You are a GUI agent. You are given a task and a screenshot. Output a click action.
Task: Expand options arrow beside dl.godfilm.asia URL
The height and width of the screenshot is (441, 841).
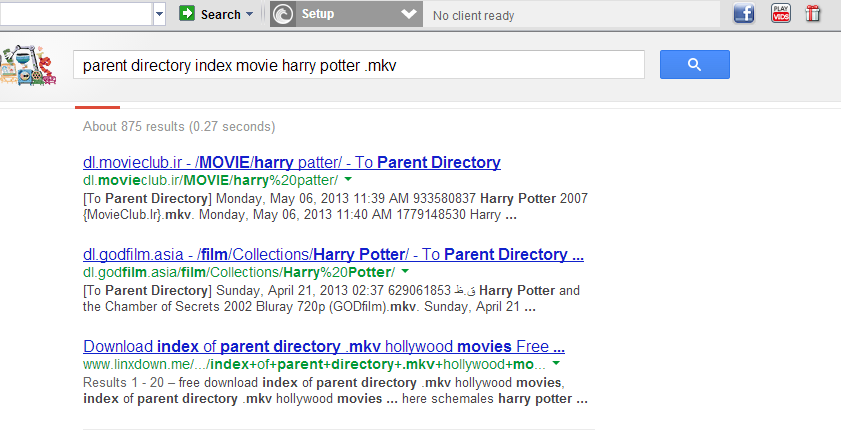405,271
